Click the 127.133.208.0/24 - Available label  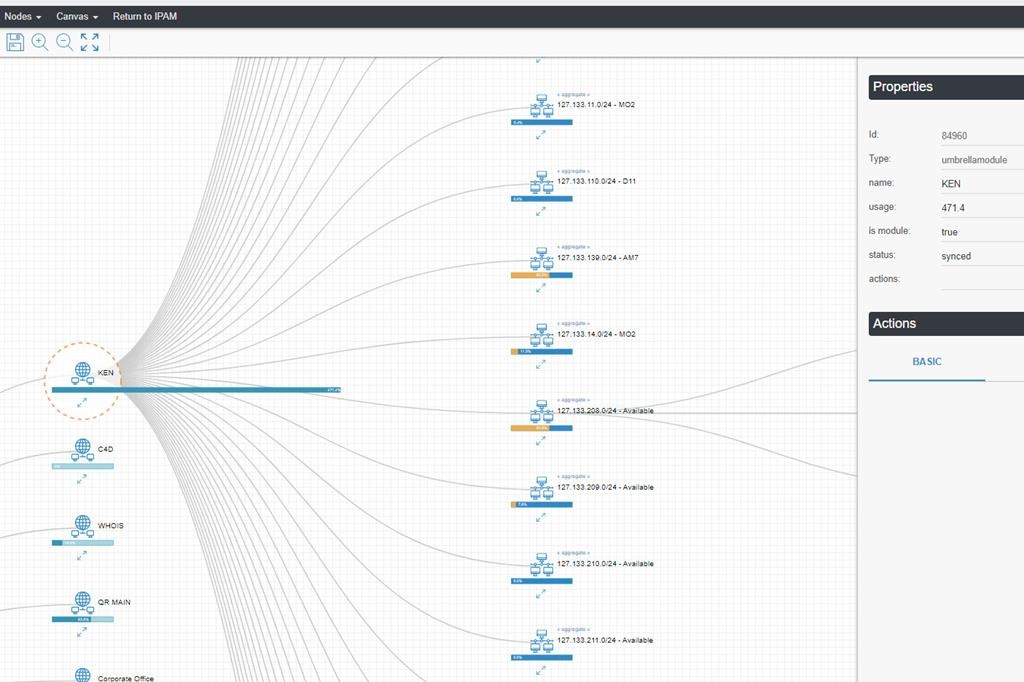[605, 411]
